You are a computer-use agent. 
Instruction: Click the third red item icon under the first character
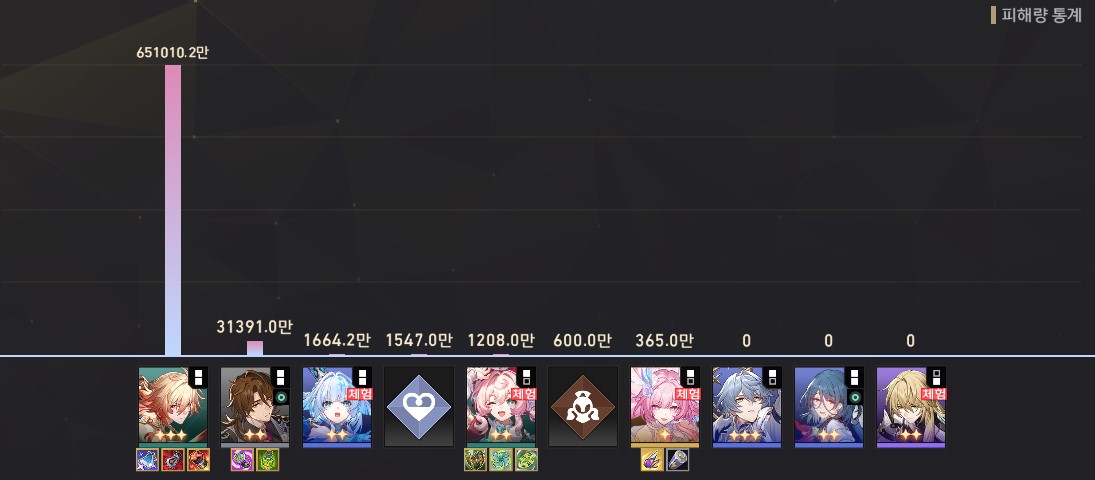click(x=198, y=460)
